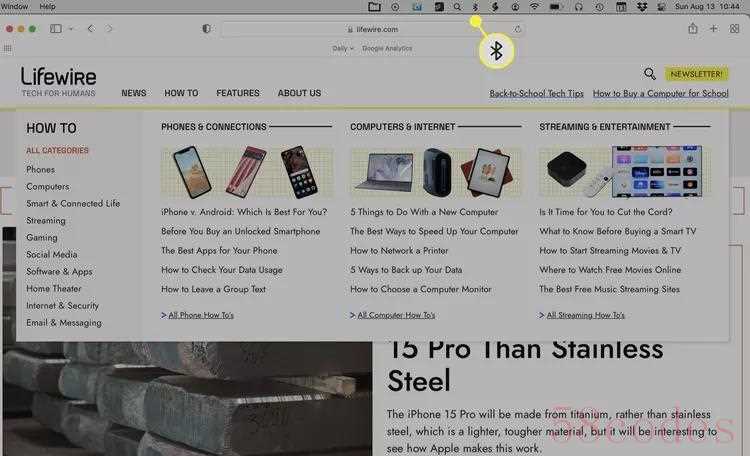Screen dimensions: 750x456
Task: Click the Lifewire search magnifier icon
Action: coord(650,74)
